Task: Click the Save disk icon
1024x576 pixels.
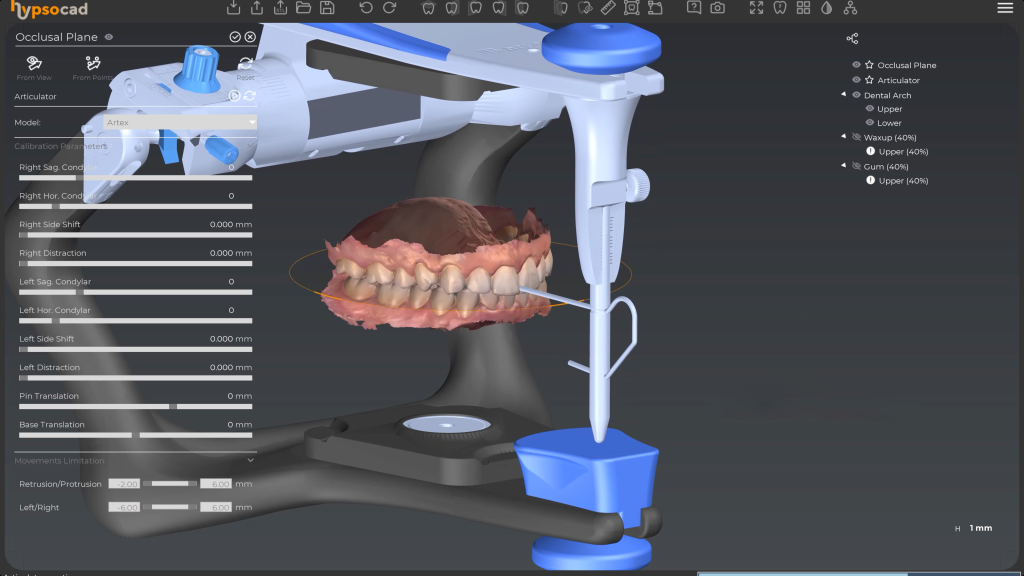Action: 328,8
